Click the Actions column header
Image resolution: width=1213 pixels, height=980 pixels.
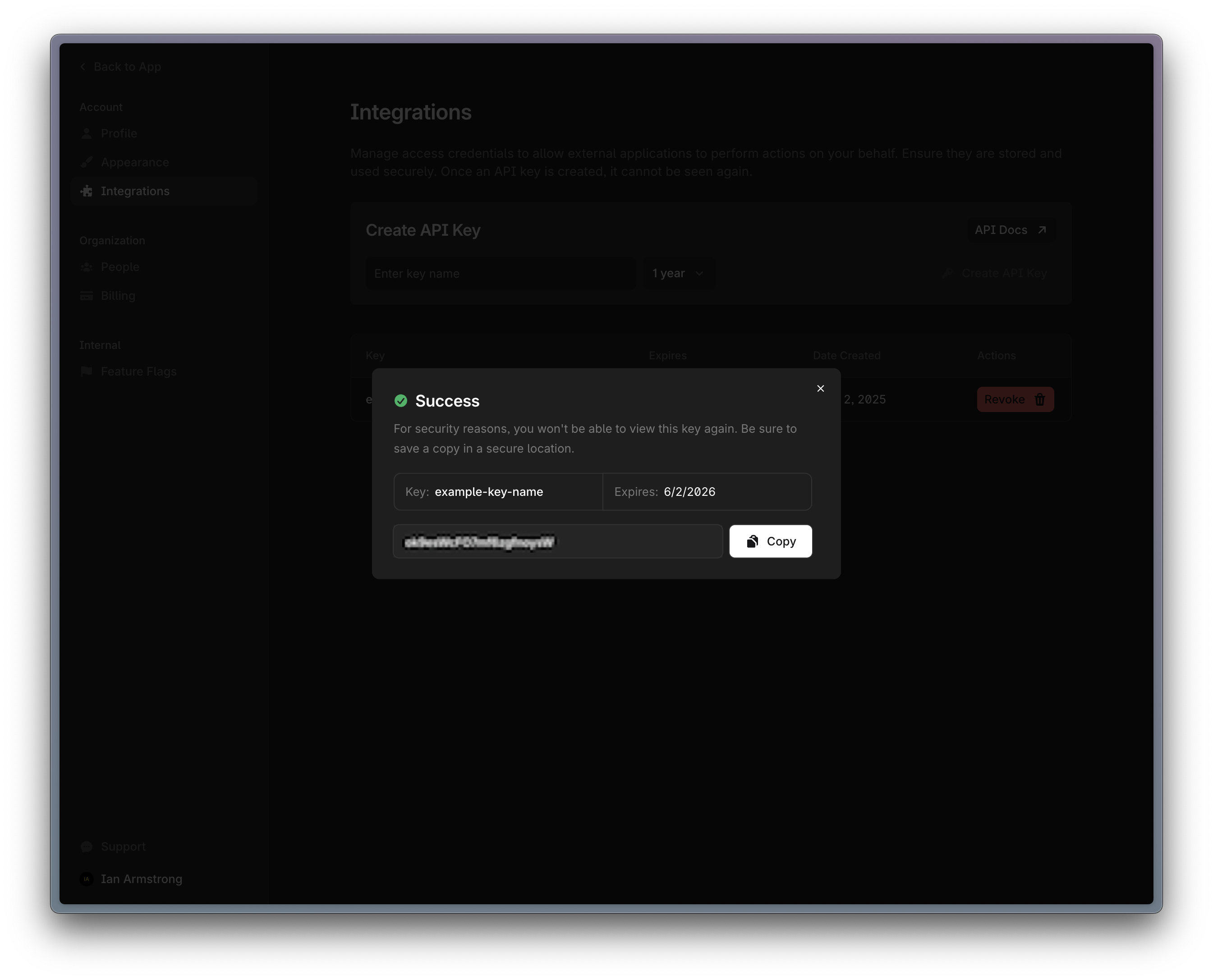coord(996,356)
